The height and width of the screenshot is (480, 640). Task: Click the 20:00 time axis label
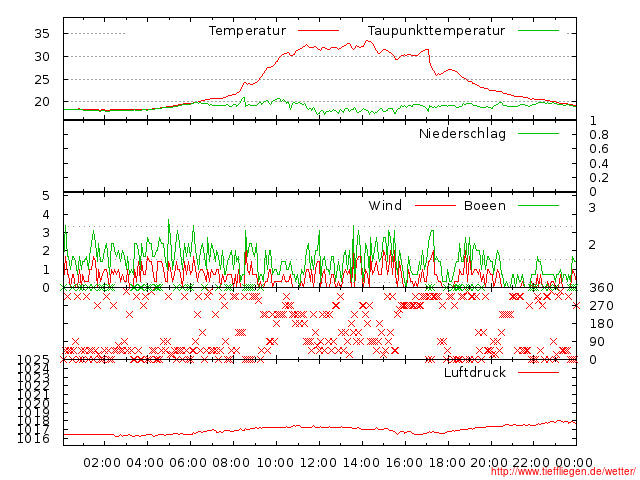pyautogui.click(x=489, y=462)
